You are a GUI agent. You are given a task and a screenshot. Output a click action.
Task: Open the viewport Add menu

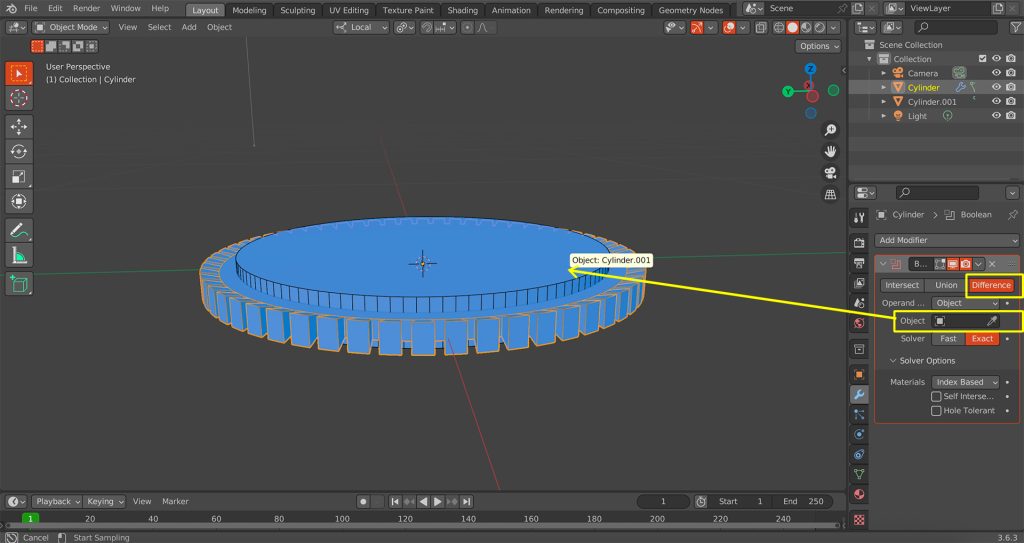[189, 27]
